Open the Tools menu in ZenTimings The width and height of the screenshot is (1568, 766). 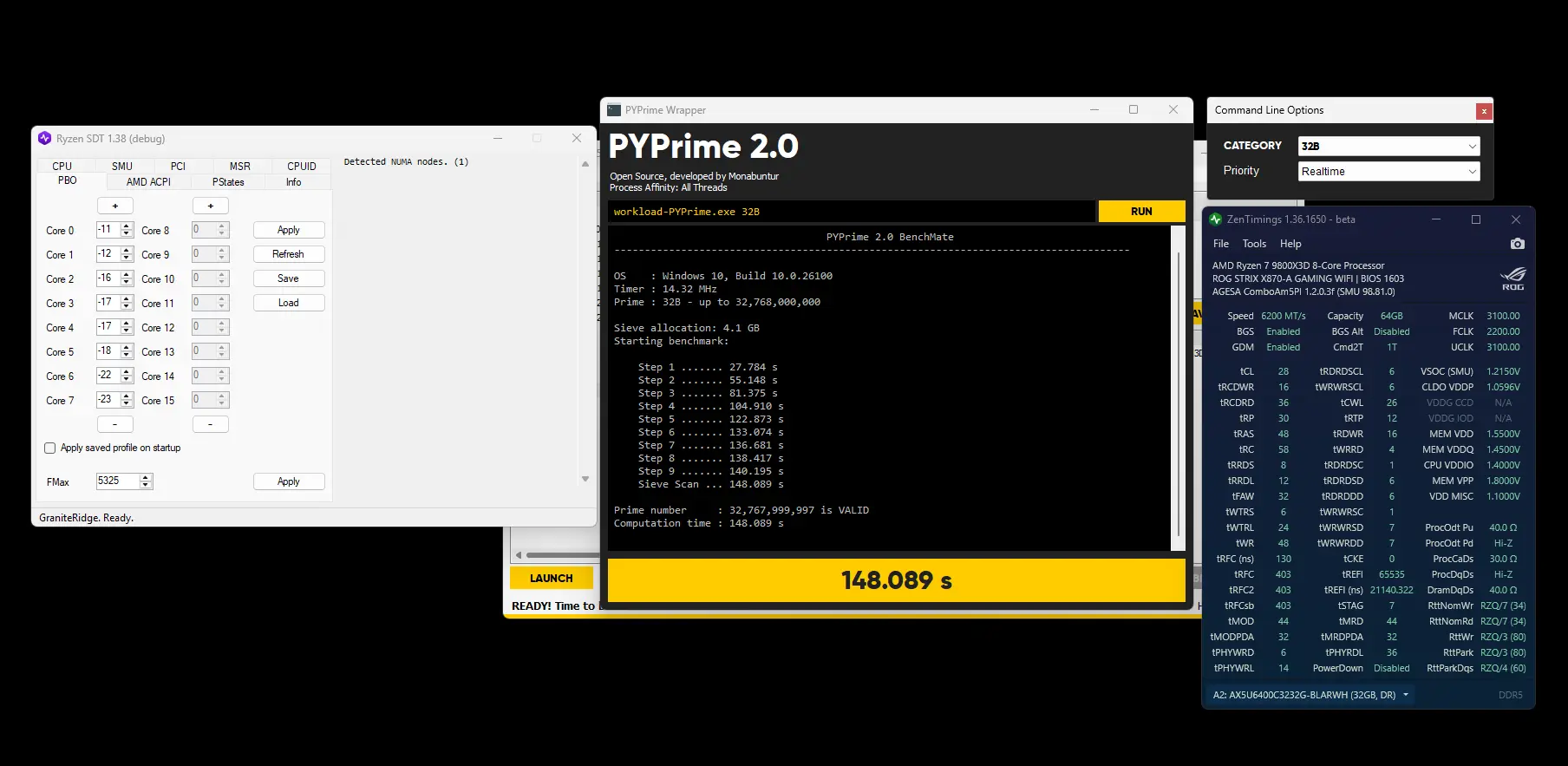pos(1254,244)
